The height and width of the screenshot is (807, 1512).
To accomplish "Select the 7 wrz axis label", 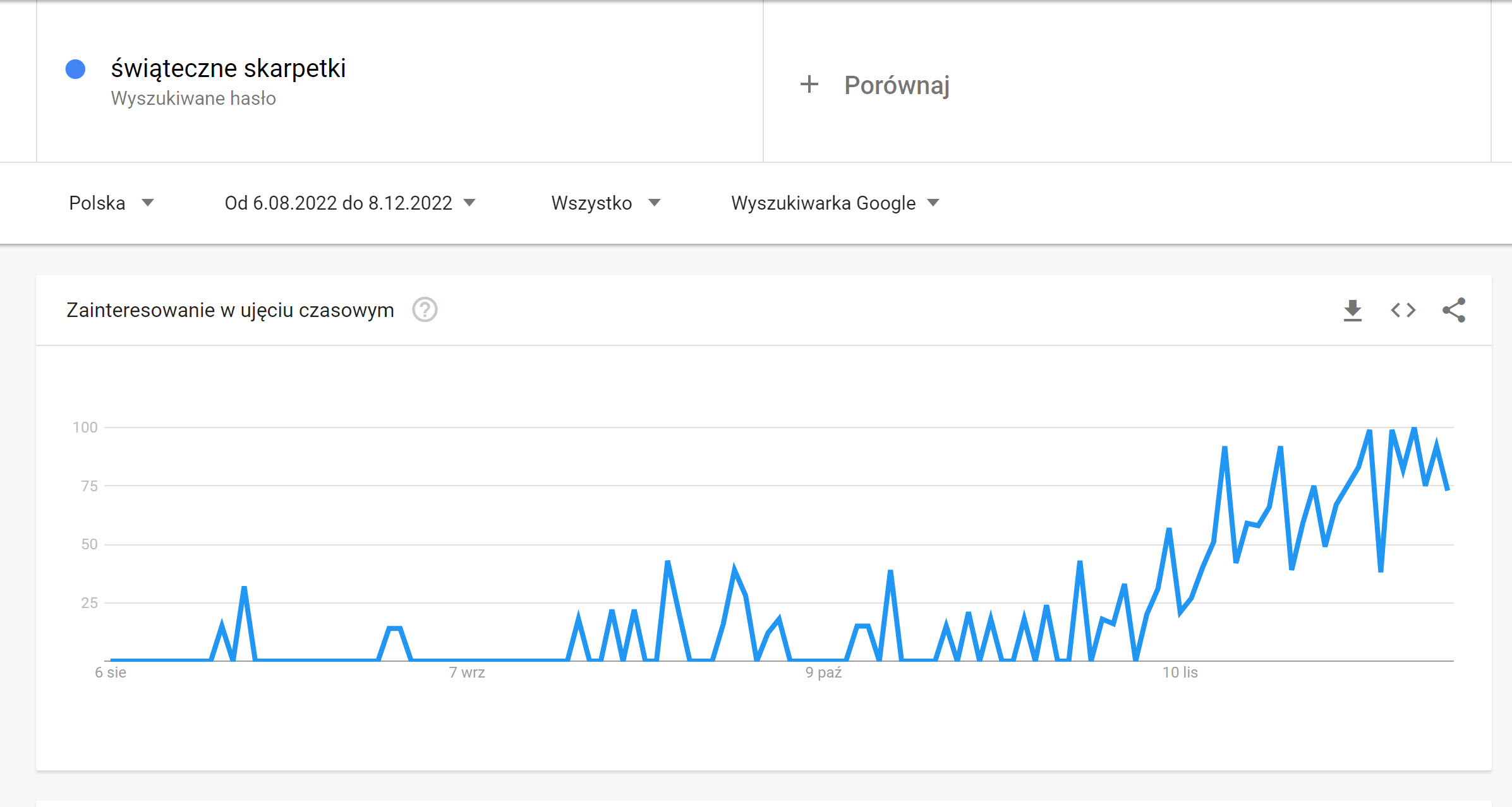I will pos(467,672).
